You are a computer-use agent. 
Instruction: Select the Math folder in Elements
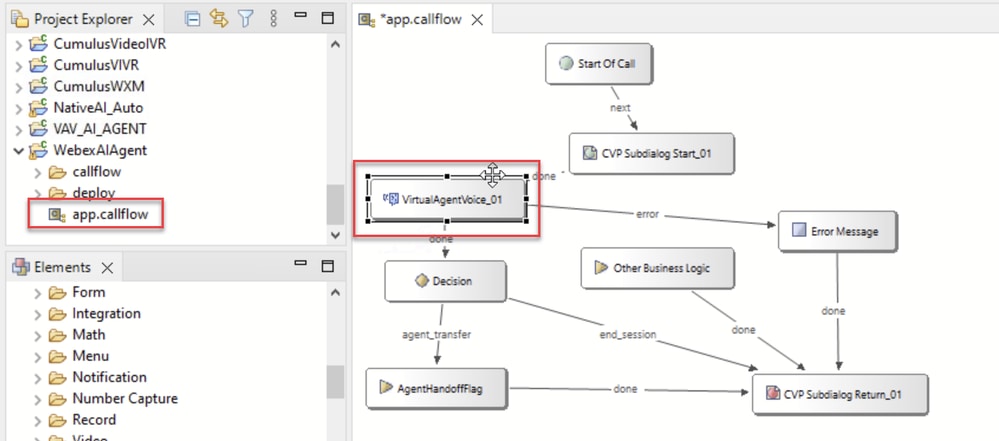pyautogui.click(x=89, y=335)
